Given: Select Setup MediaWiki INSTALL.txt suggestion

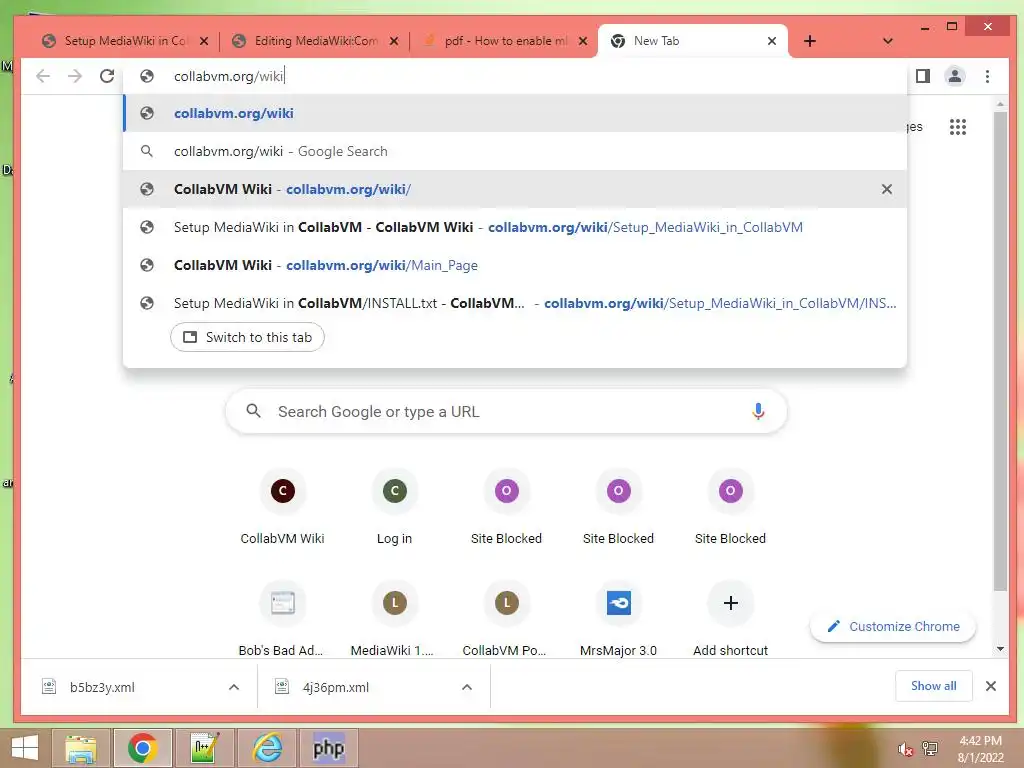Looking at the screenshot, I should point(515,303).
